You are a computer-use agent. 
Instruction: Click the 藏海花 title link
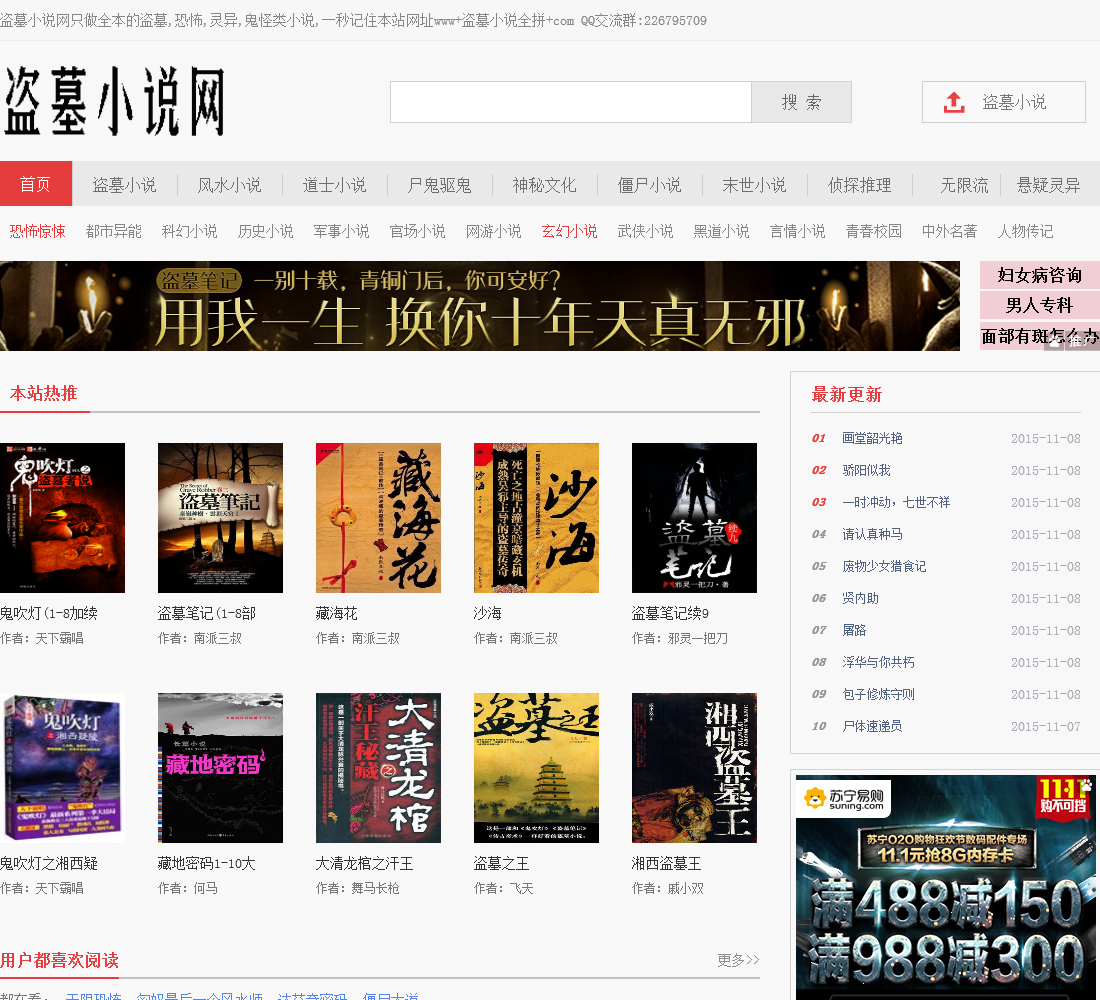point(337,613)
